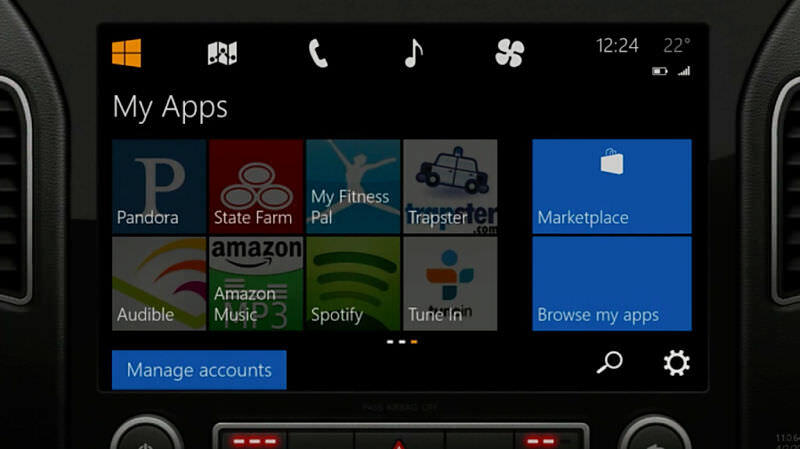Go to second page indicator dot

click(x=402, y=342)
